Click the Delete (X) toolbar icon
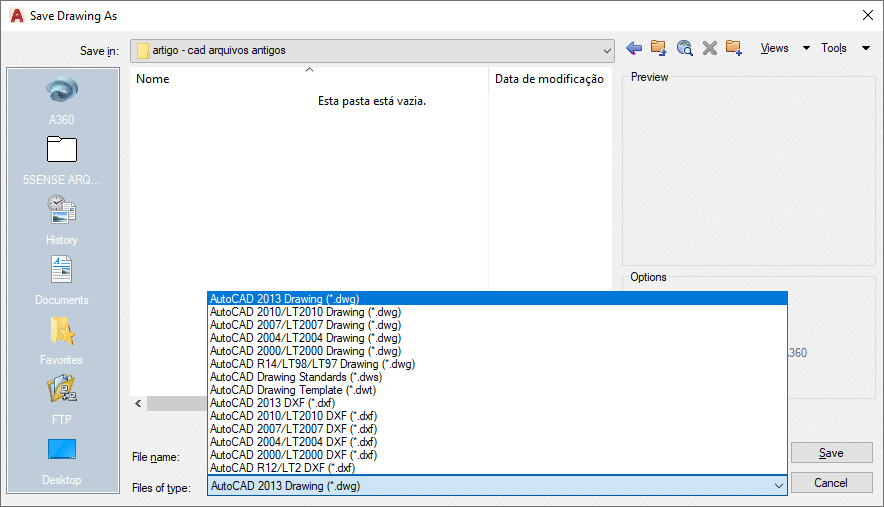 tap(710, 49)
